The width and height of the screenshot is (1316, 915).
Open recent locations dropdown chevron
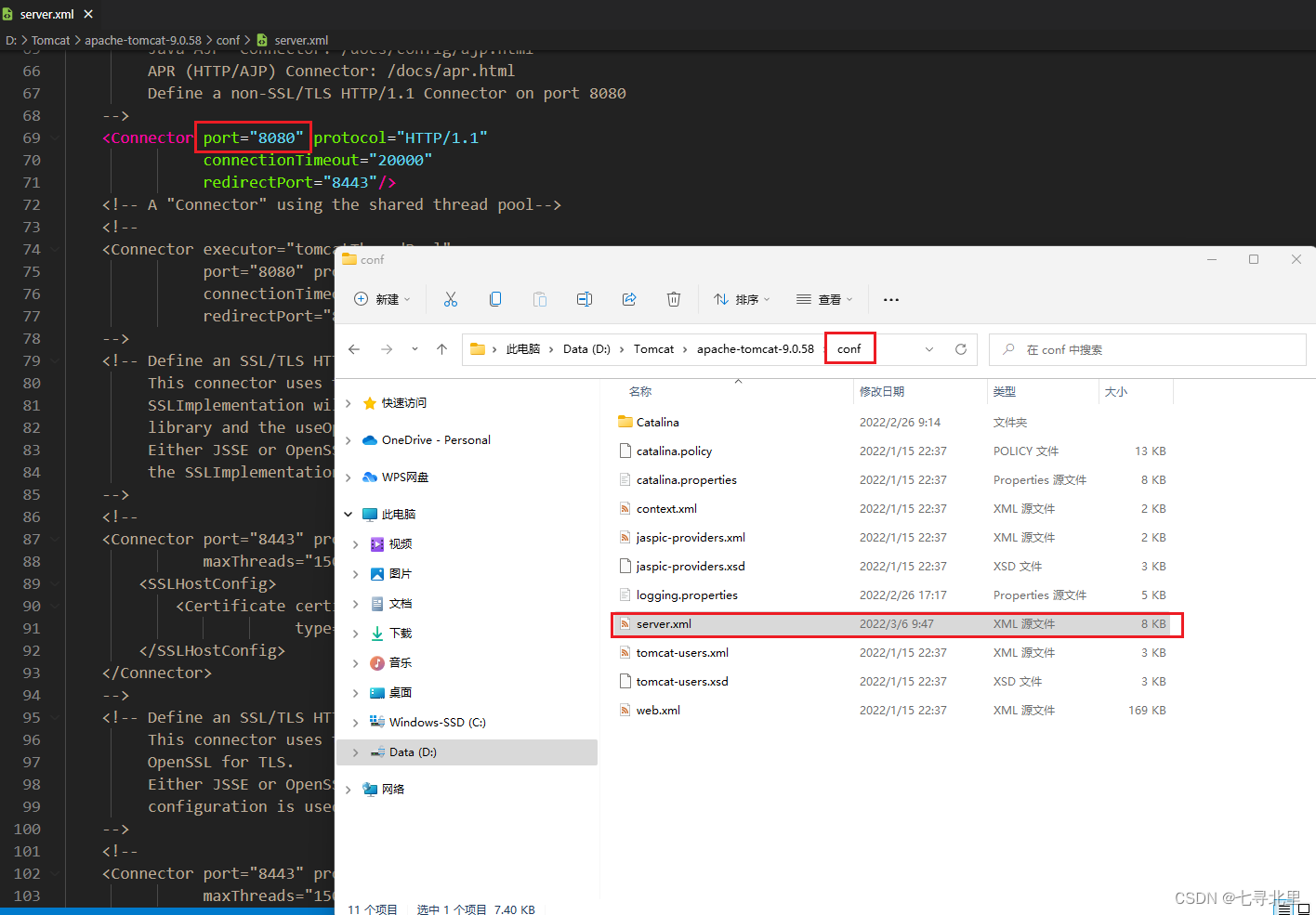(x=415, y=349)
